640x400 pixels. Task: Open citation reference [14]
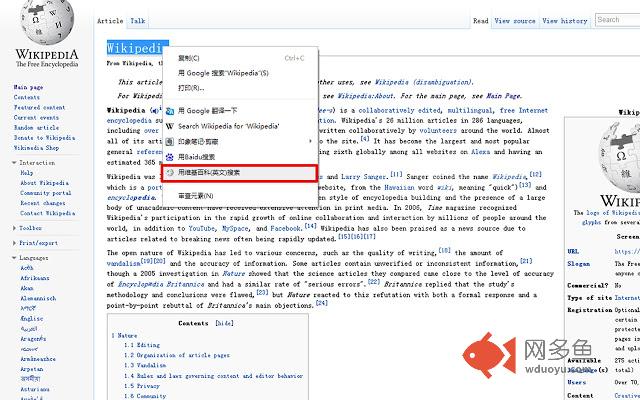click(x=310, y=226)
